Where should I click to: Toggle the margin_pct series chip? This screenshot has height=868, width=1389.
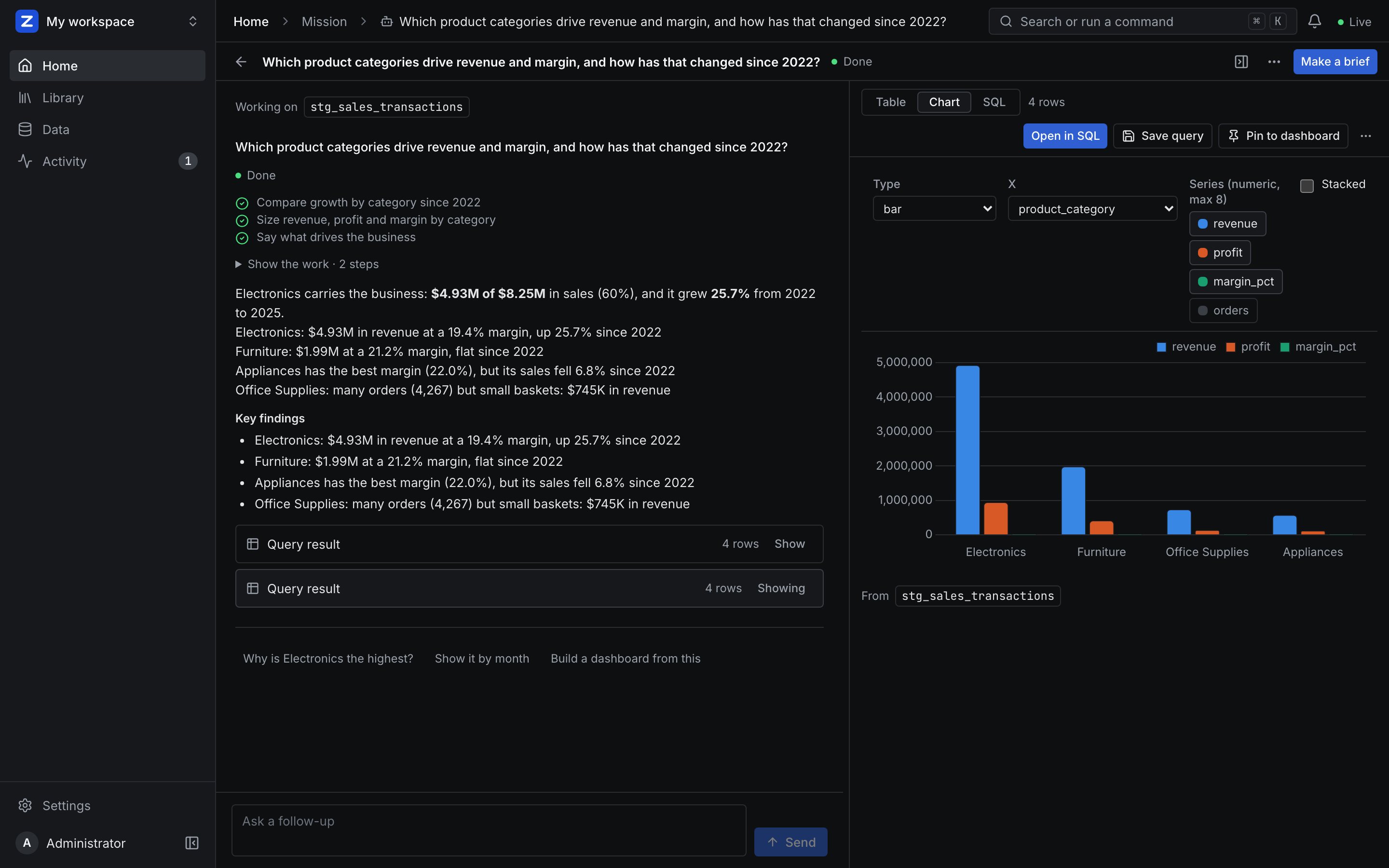1235,281
